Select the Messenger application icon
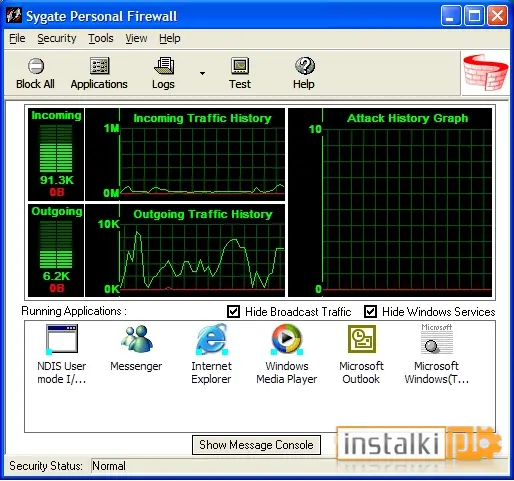 137,339
